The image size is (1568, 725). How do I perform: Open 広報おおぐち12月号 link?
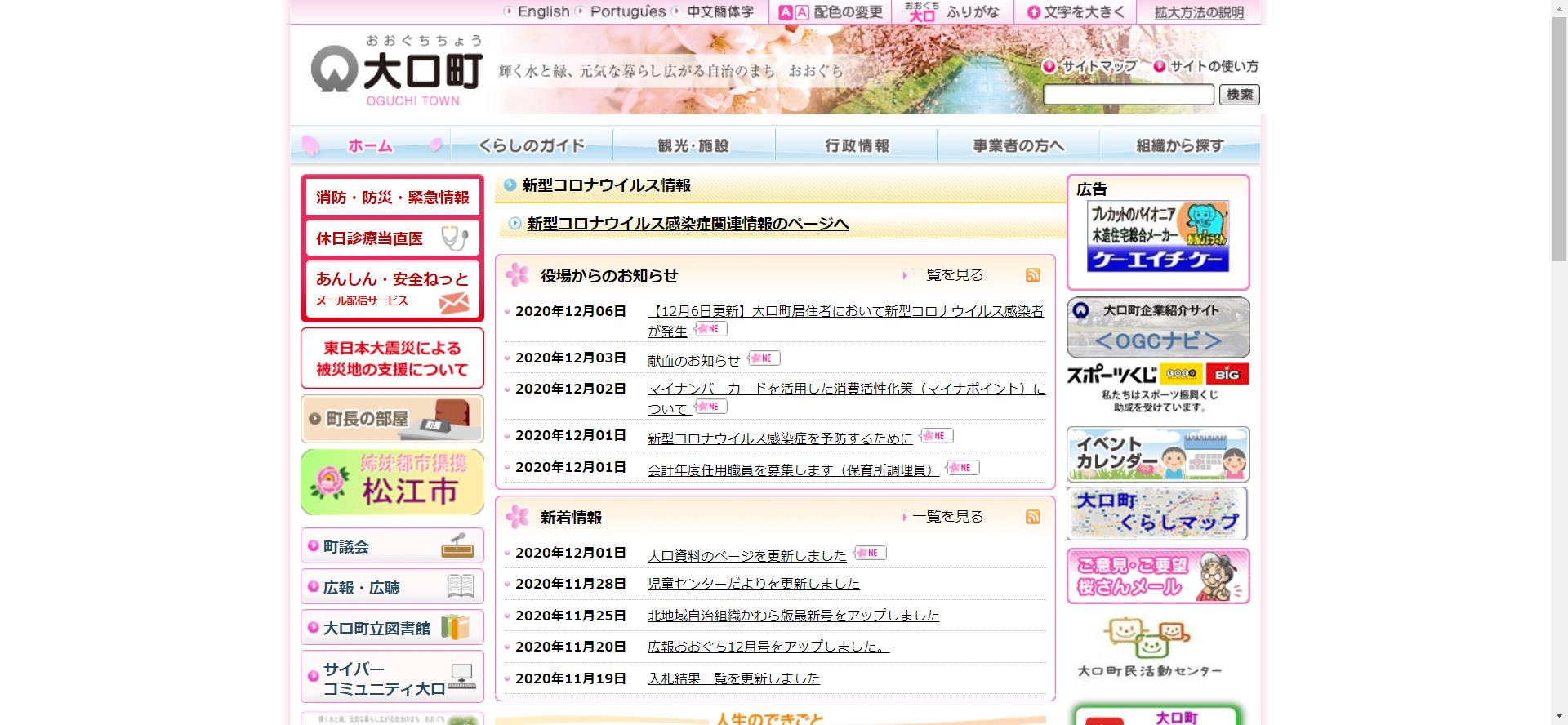coord(768,647)
